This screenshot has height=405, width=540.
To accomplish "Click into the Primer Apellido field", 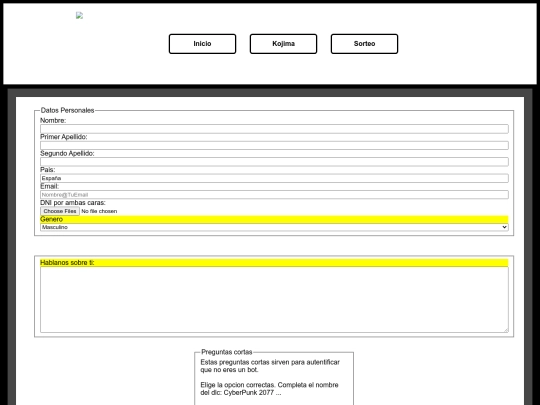I will 274,145.
